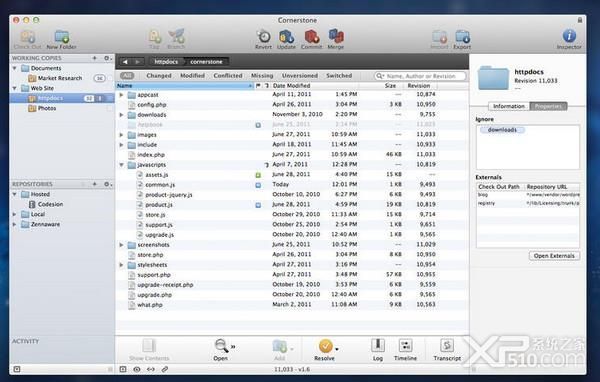
Task: Click the Commit toolbar icon
Action: click(311, 37)
